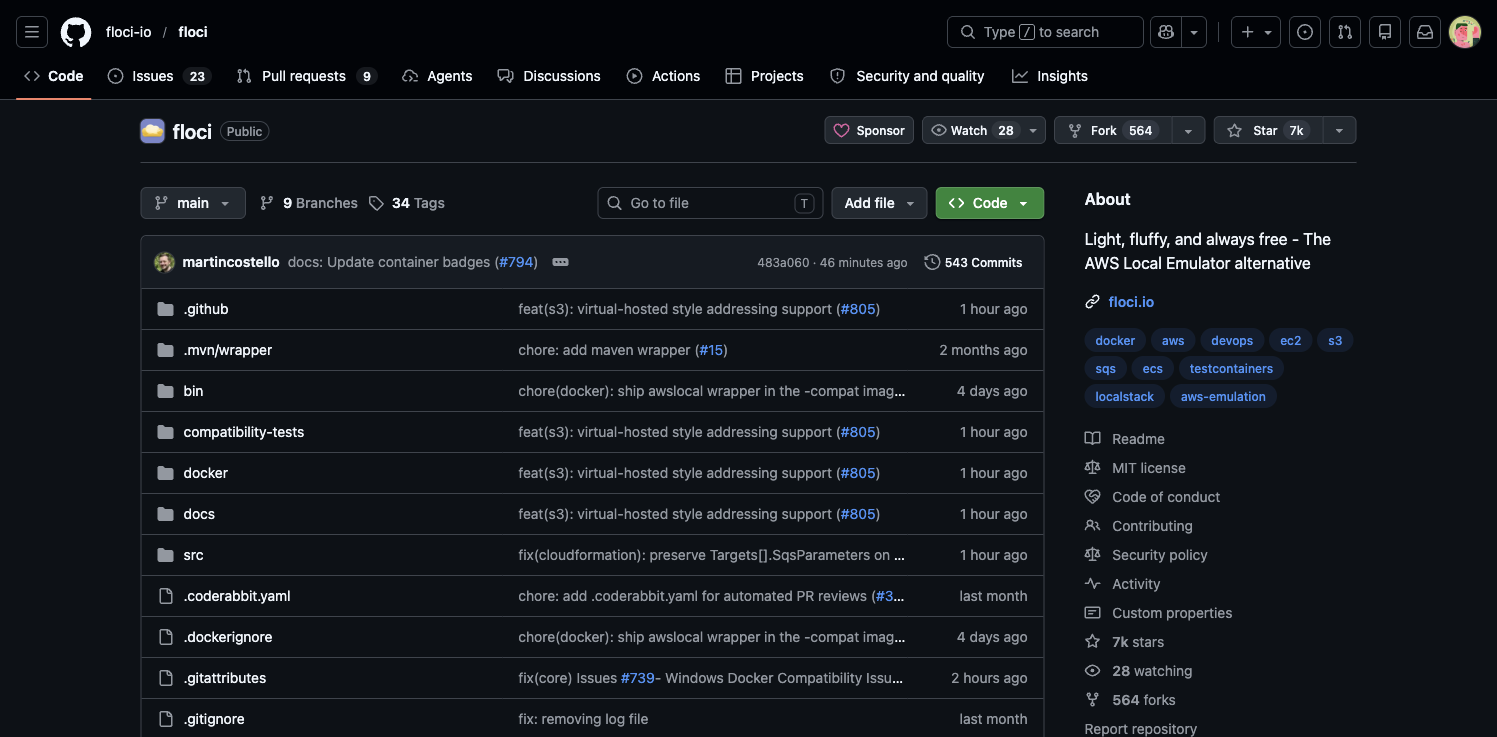Open the green Code dropdown button
The height and width of the screenshot is (737, 1497).
point(990,203)
